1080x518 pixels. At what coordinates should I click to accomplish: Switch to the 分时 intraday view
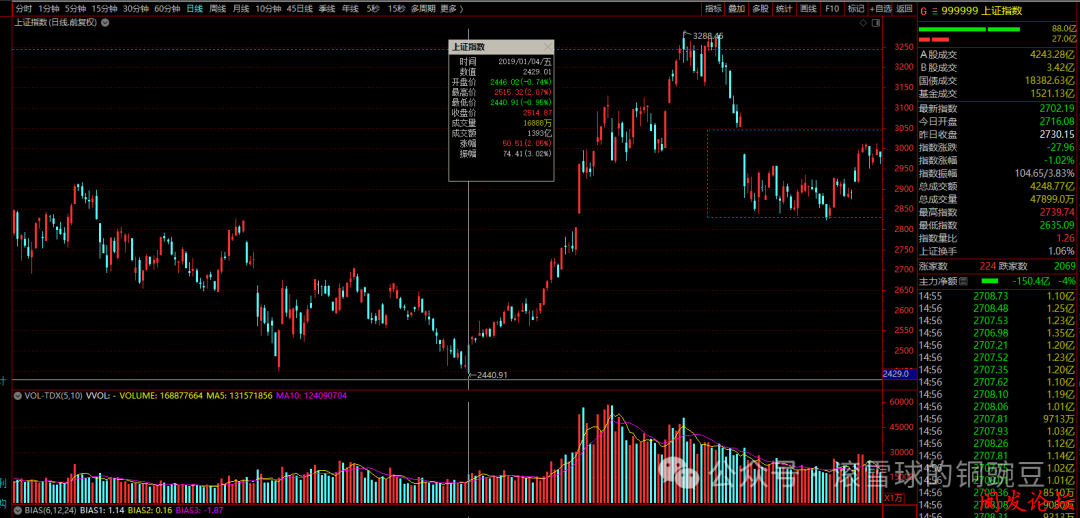point(23,8)
